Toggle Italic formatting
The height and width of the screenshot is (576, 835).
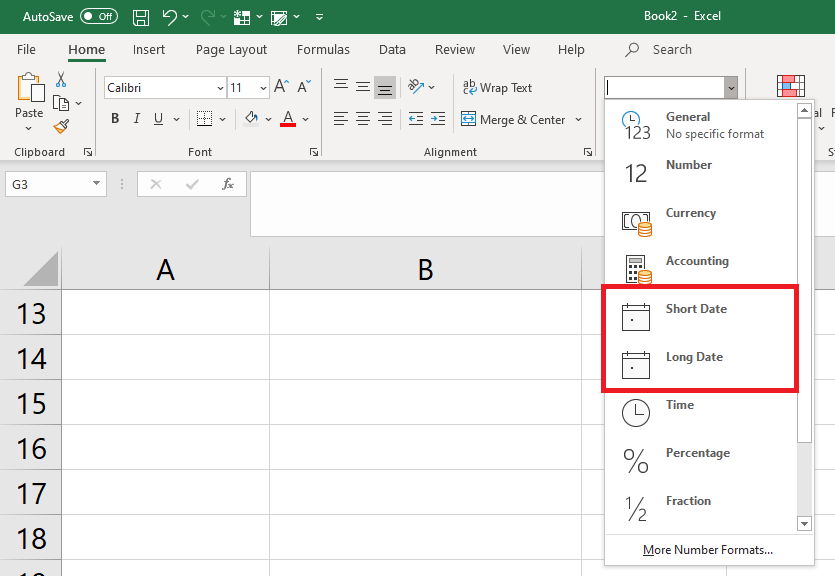pos(137,119)
